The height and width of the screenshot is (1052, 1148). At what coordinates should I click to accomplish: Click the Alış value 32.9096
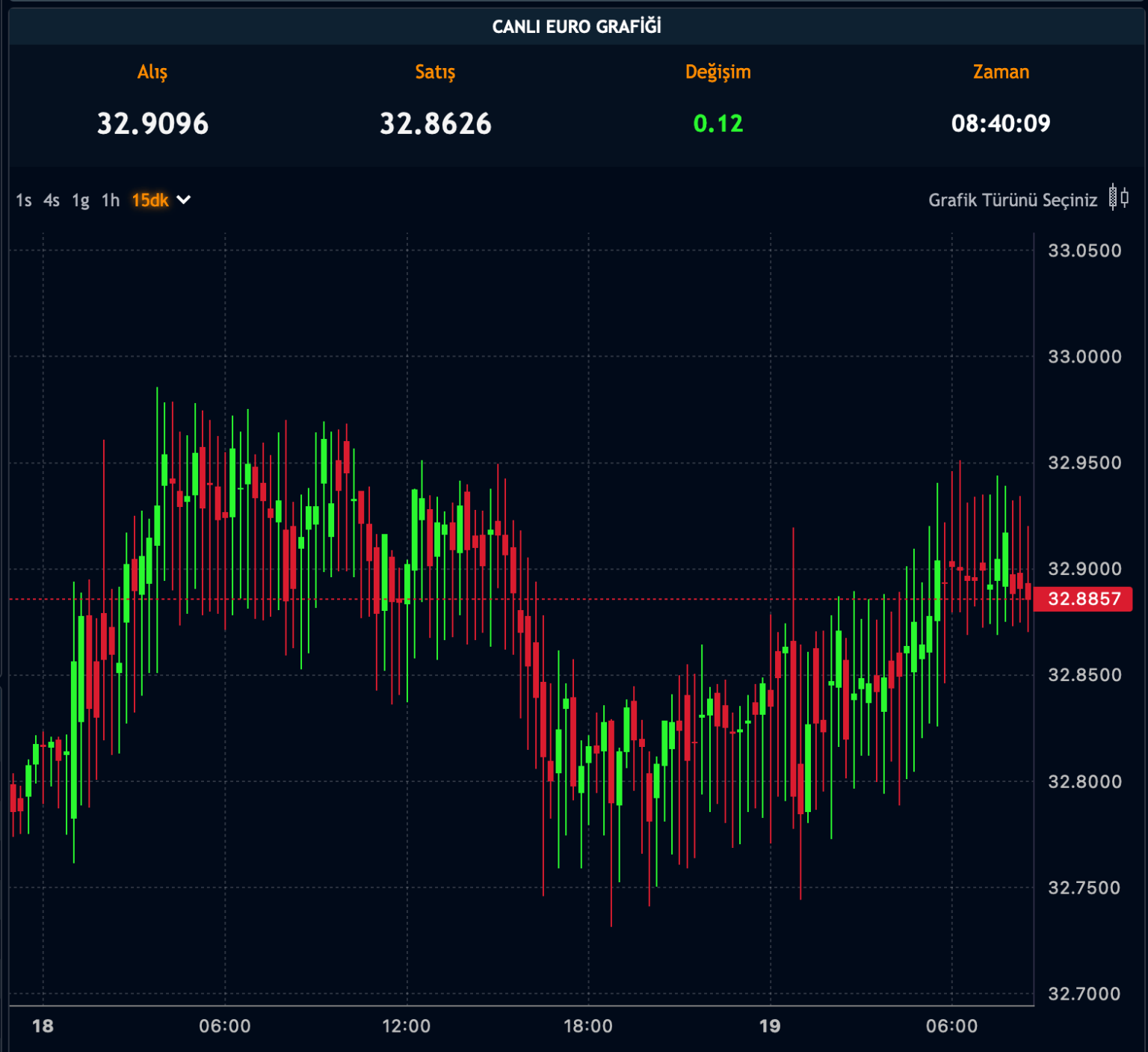[152, 123]
